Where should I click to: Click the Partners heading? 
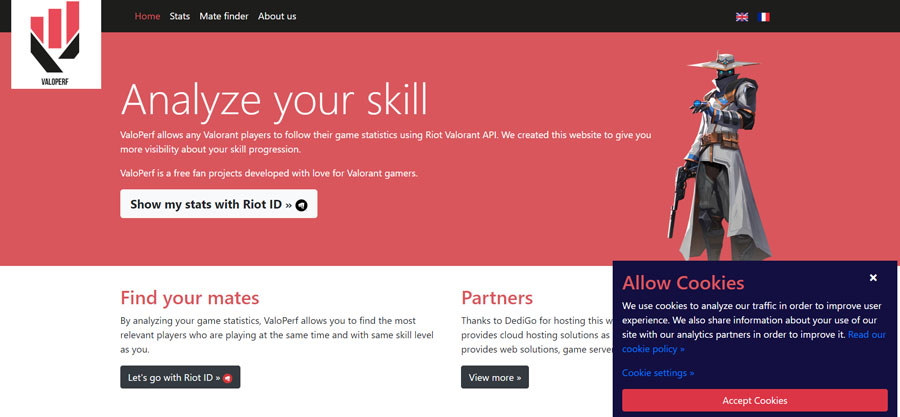point(497,298)
